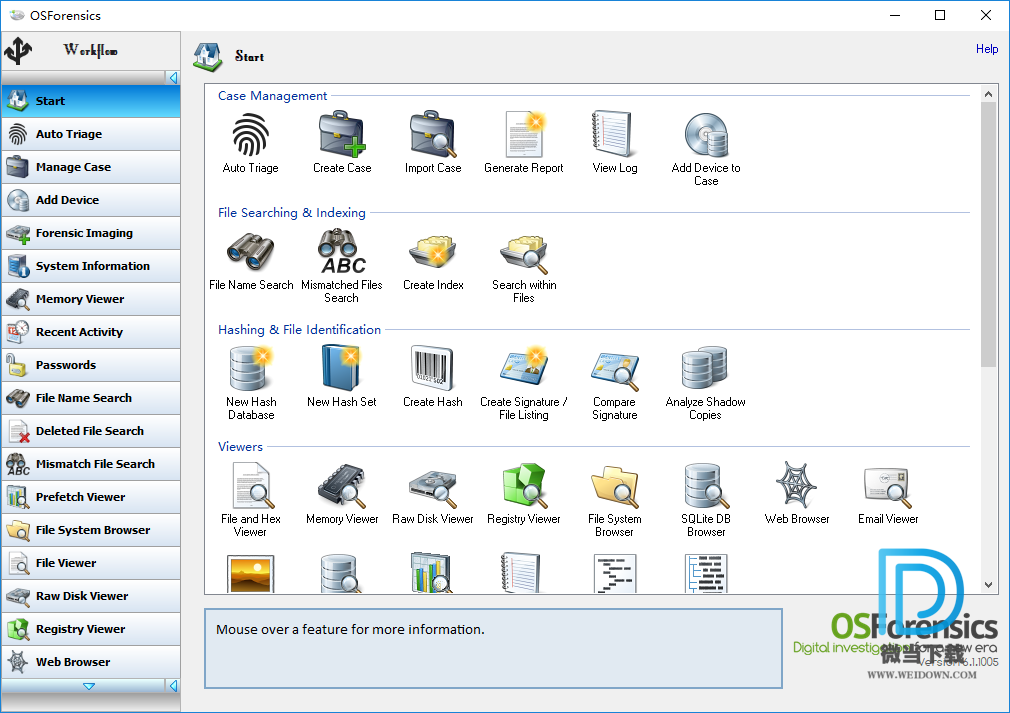Open Forensic Imaging sidebar item
The width and height of the screenshot is (1010, 713).
[x=91, y=233]
